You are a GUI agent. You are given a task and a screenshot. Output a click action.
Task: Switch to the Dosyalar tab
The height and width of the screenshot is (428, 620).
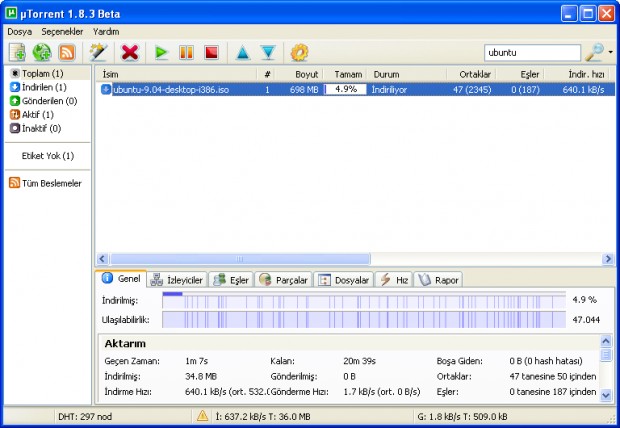click(344, 280)
